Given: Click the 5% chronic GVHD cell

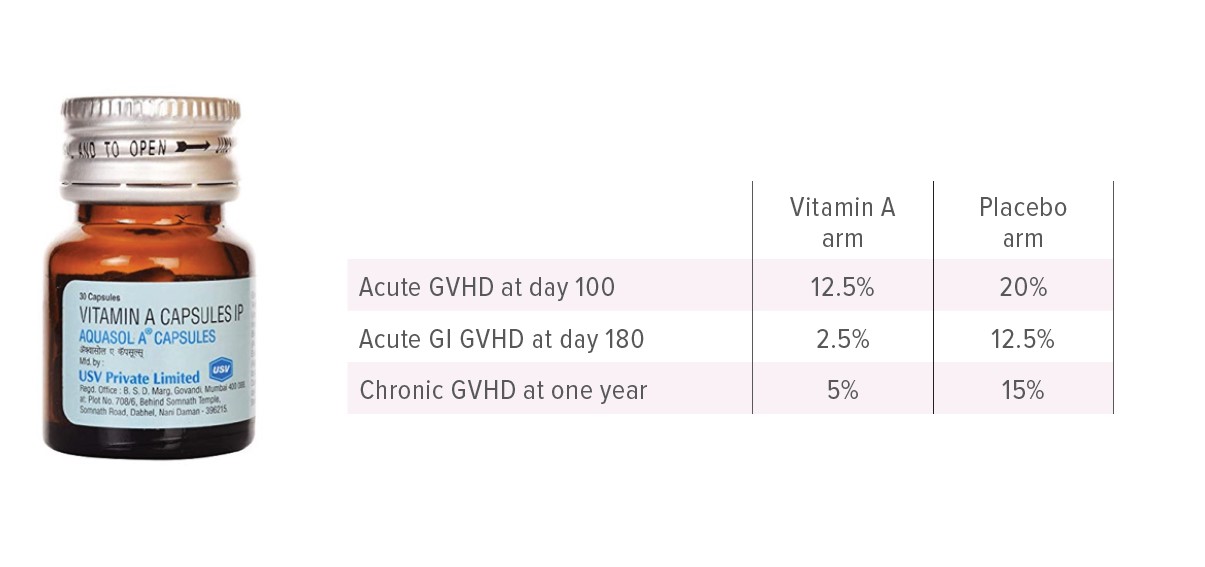Looking at the screenshot, I should coord(842,391).
